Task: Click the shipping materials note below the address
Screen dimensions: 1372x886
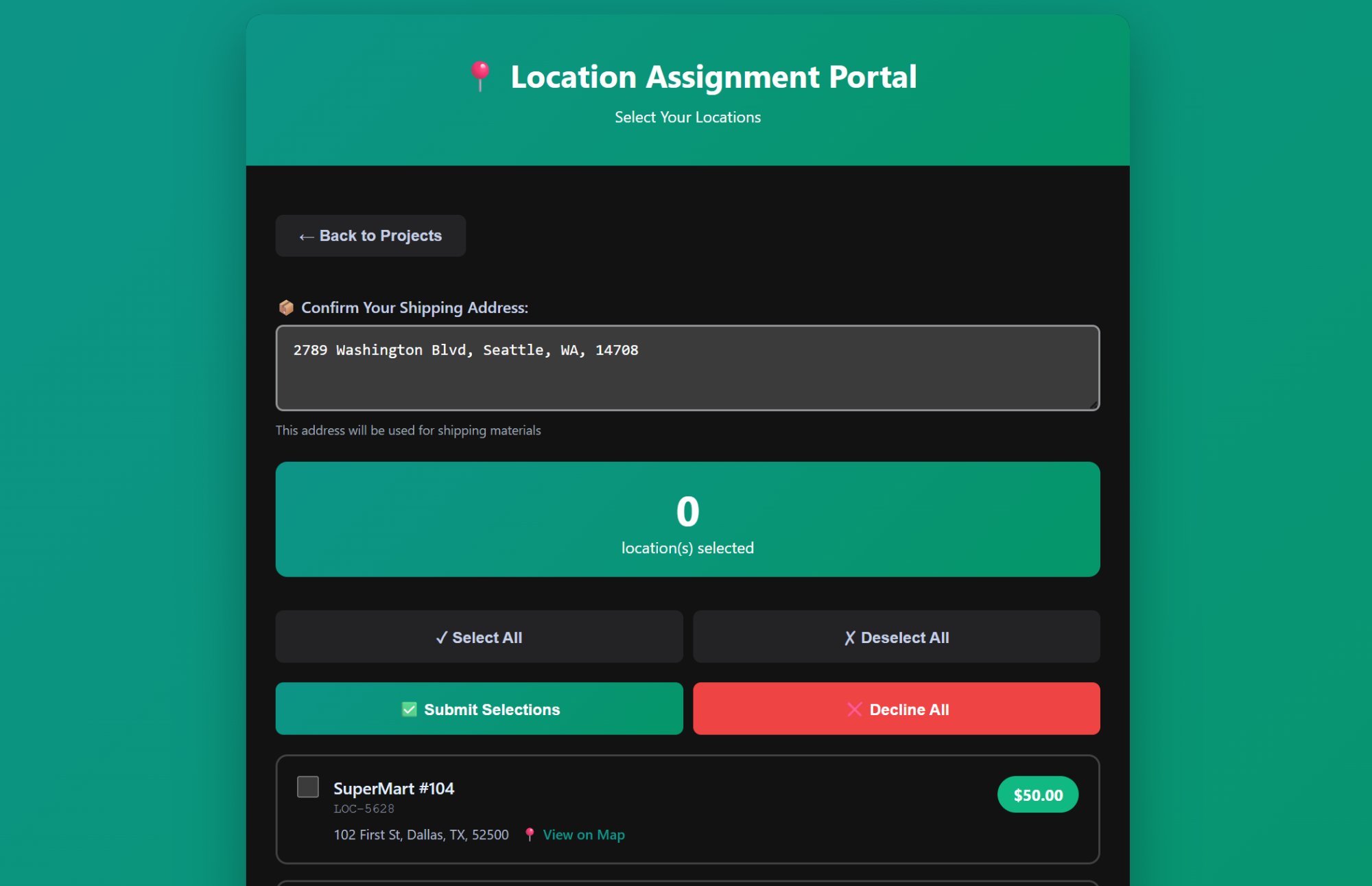Action: point(408,430)
